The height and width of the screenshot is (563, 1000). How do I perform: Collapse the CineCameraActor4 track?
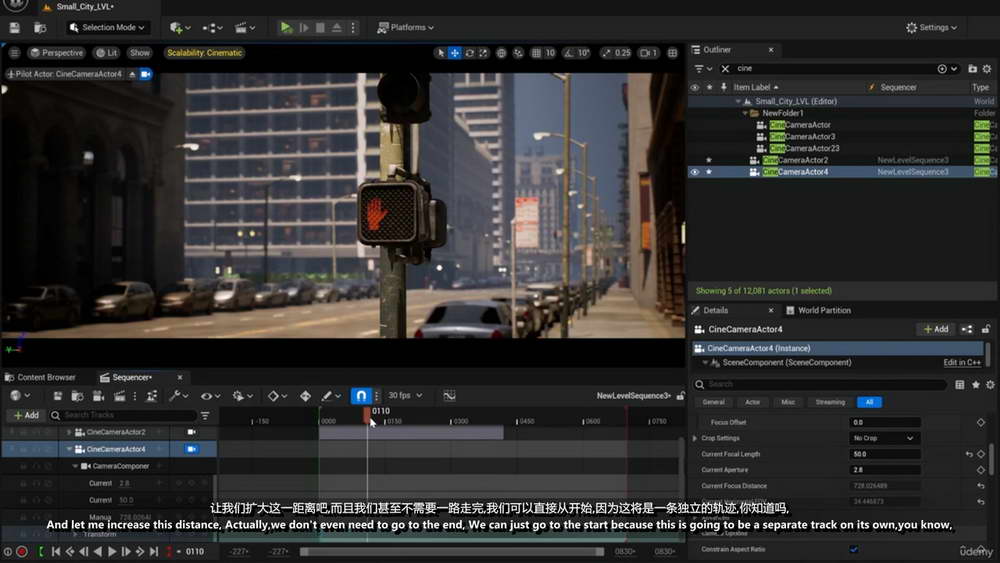(x=70, y=449)
